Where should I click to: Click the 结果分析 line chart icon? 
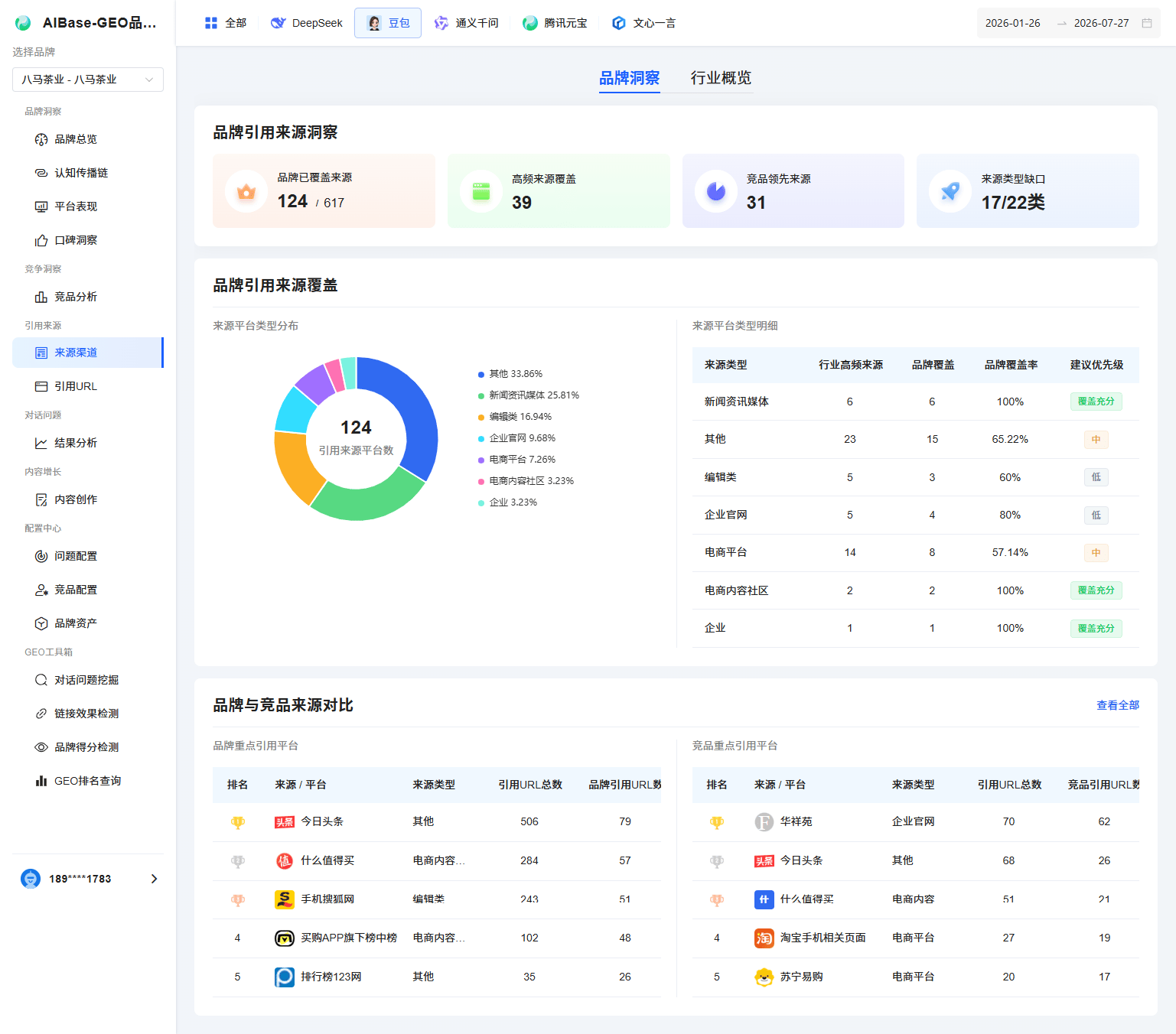(41, 443)
